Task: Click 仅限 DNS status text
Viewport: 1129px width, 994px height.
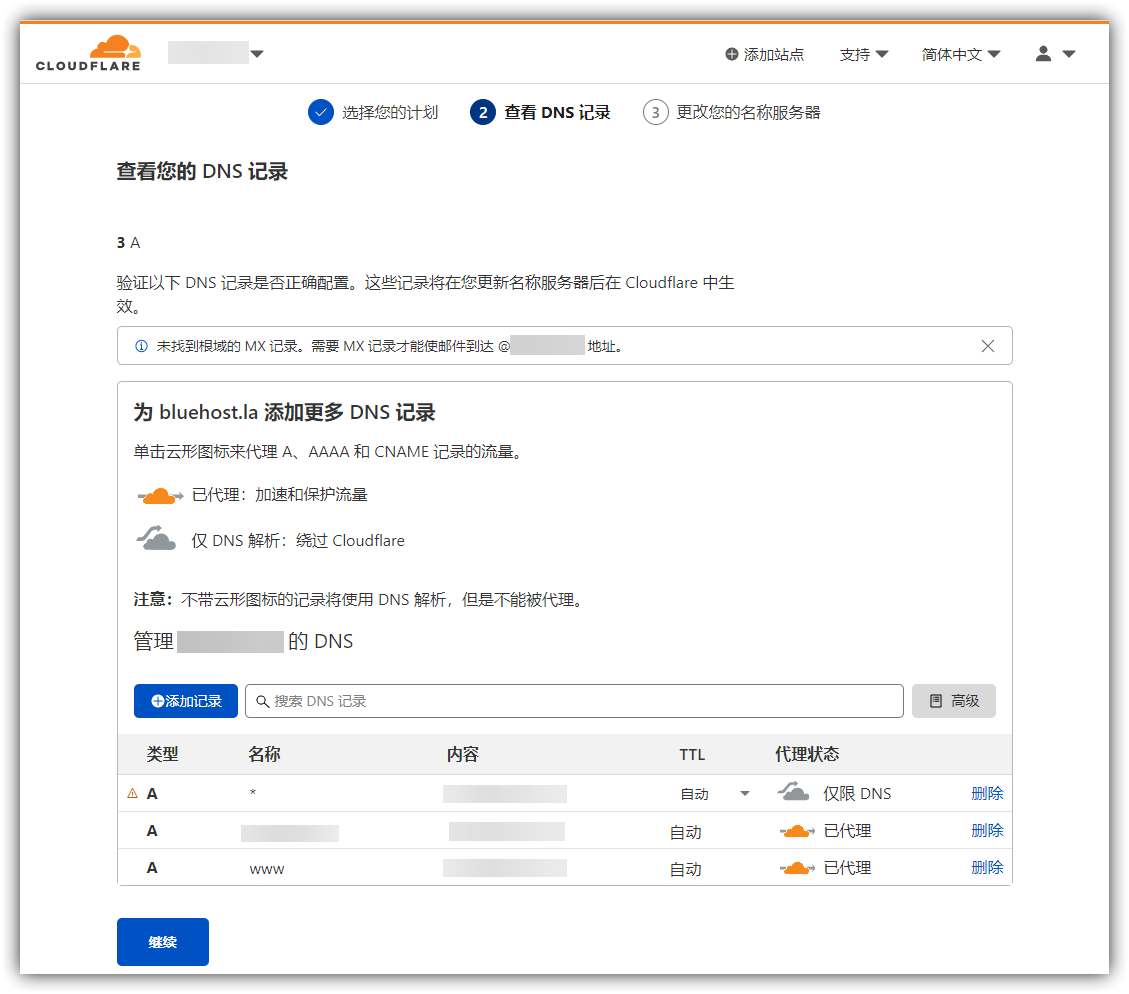Action: click(857, 793)
